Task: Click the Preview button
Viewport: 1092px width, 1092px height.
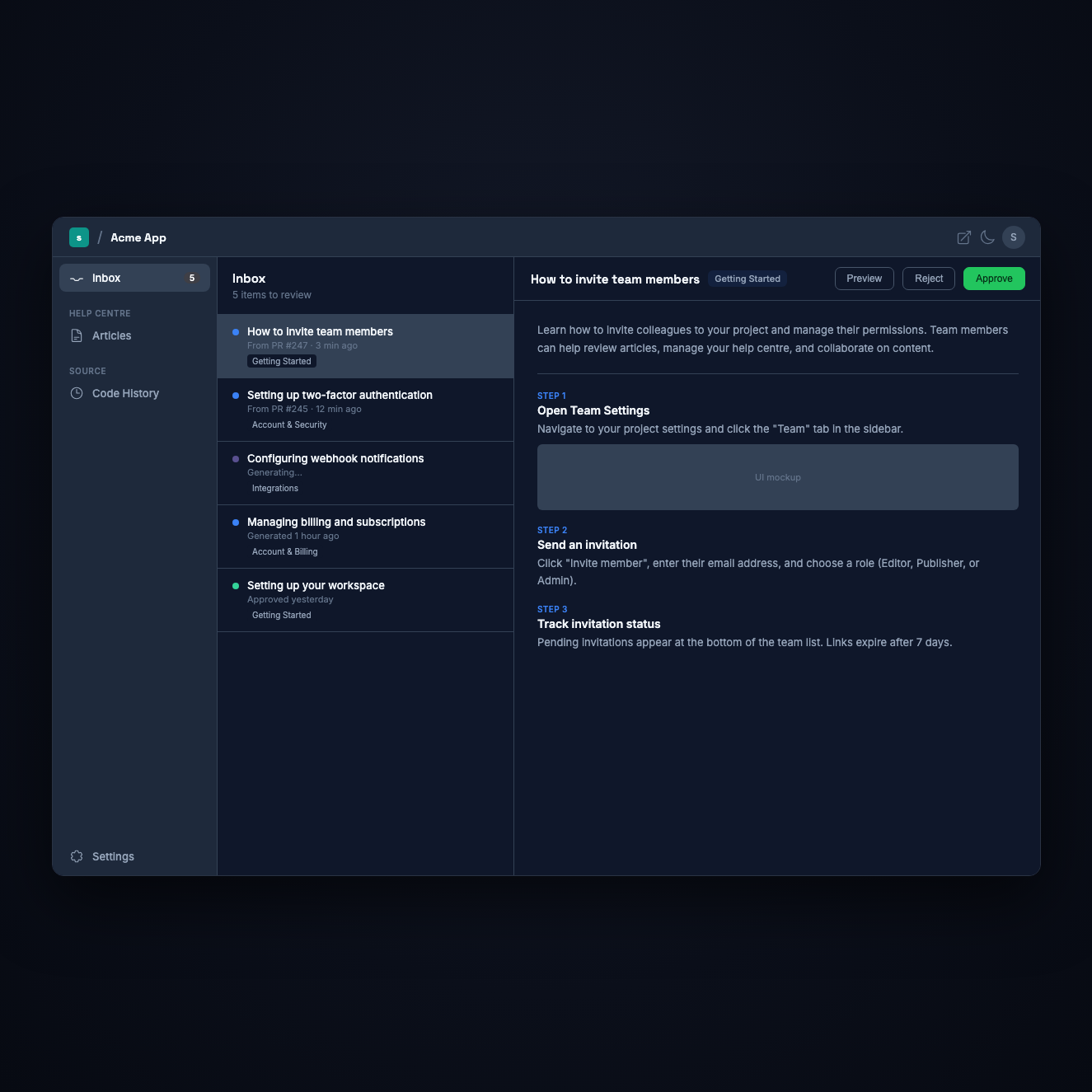Action: (865, 279)
